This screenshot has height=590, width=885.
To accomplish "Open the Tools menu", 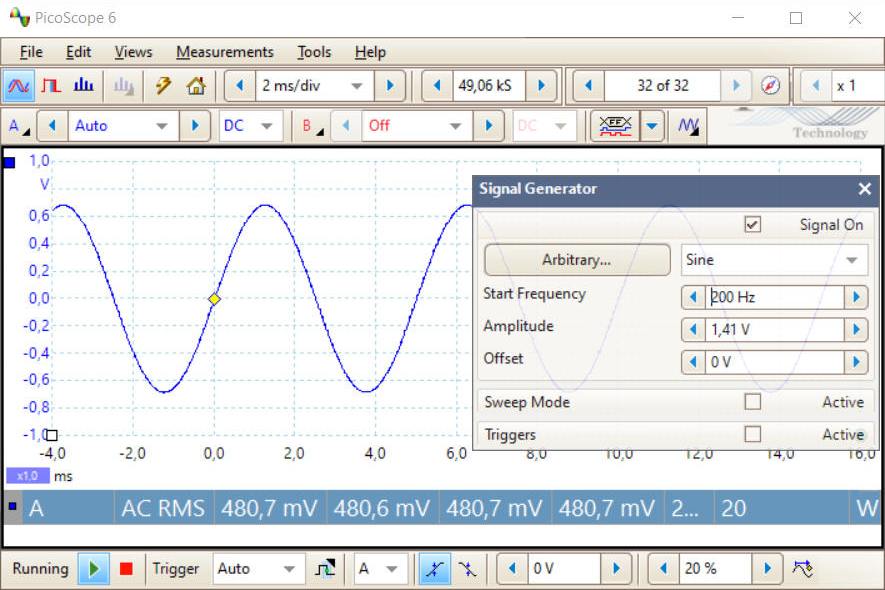I will tap(314, 52).
